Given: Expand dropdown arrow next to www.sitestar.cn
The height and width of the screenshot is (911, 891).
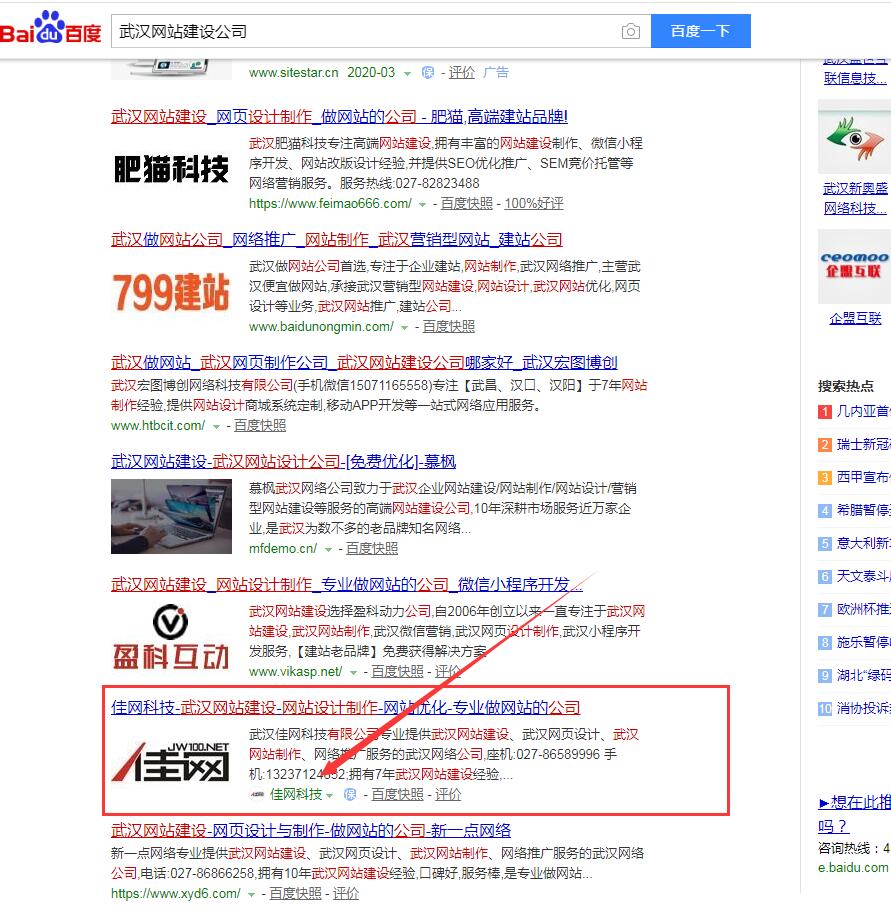Looking at the screenshot, I should pyautogui.click(x=408, y=74).
